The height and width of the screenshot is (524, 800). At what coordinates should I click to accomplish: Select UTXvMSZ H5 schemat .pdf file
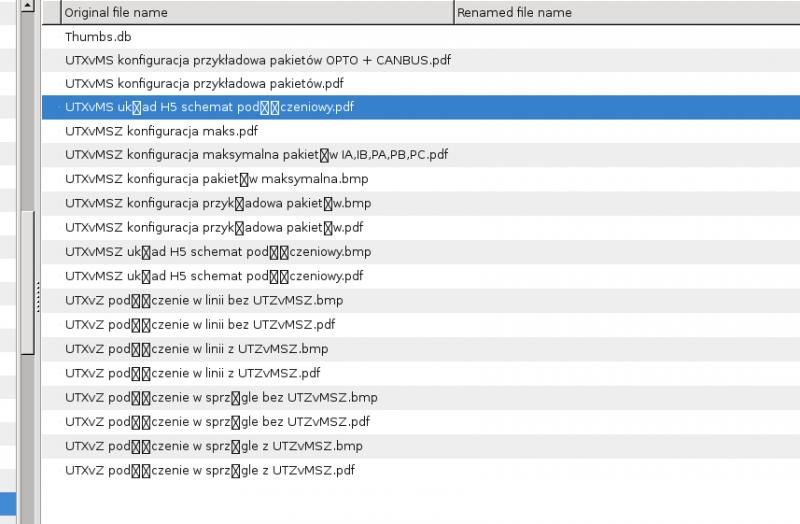[214, 275]
